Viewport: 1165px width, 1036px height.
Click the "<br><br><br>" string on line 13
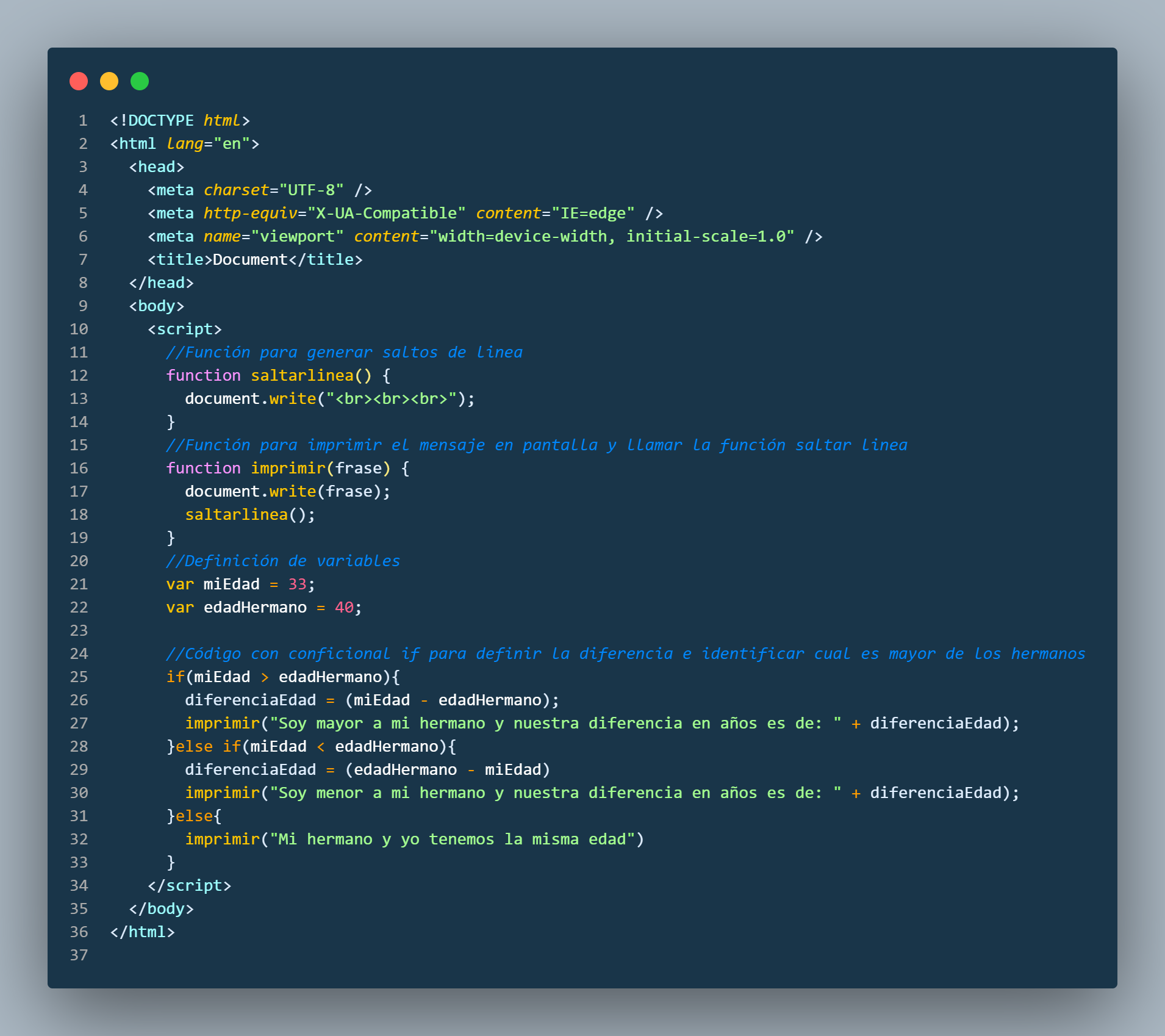[x=391, y=398]
